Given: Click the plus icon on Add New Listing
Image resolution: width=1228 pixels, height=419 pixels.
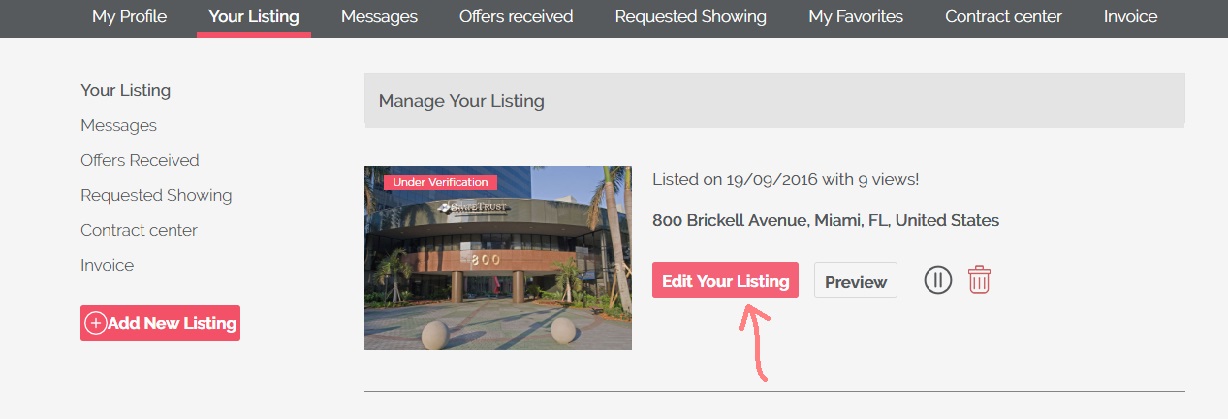Looking at the screenshot, I should pyautogui.click(x=96, y=323).
